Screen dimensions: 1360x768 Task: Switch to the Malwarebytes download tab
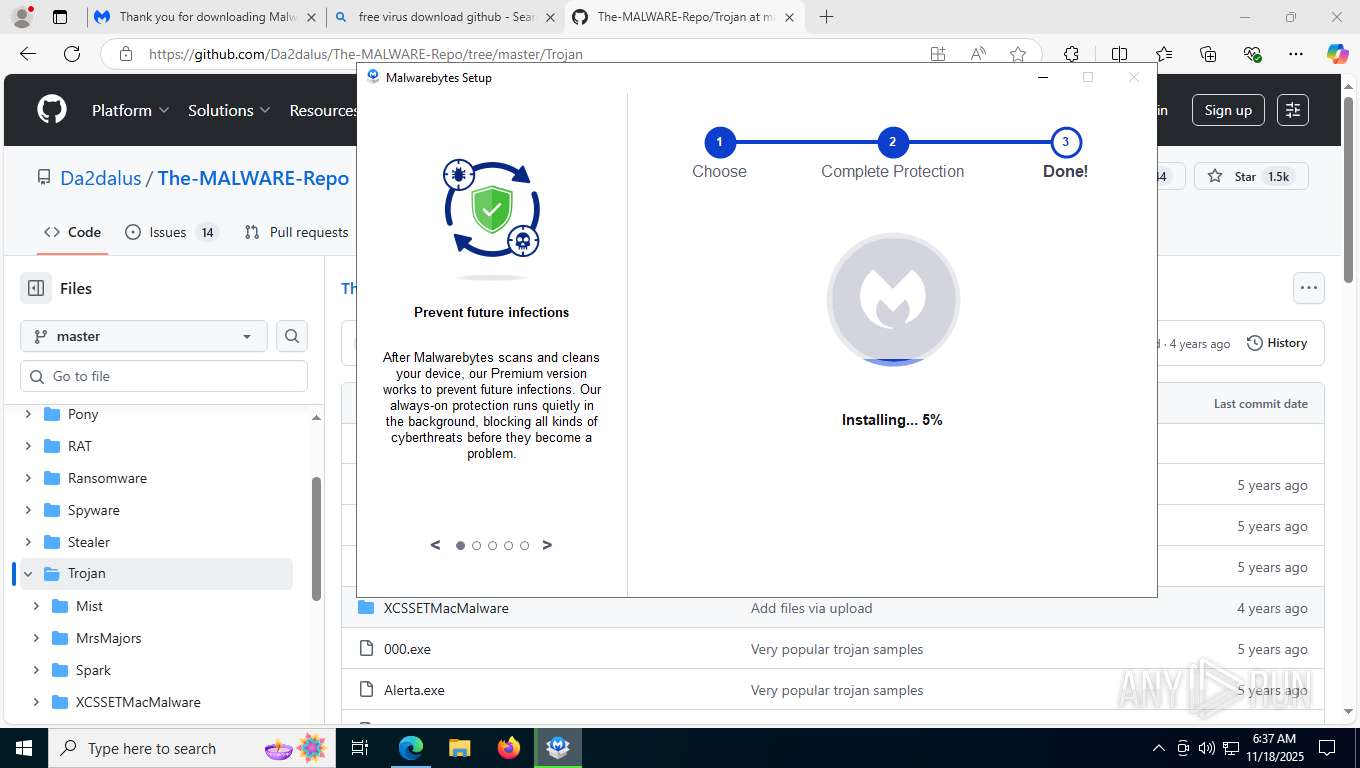(206, 17)
